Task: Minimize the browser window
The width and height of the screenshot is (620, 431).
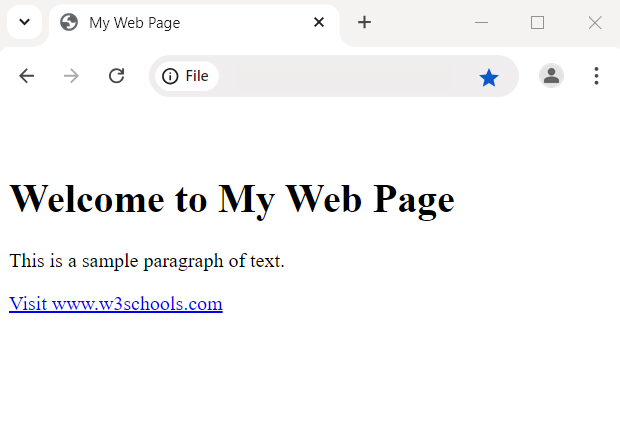Action: click(x=481, y=22)
